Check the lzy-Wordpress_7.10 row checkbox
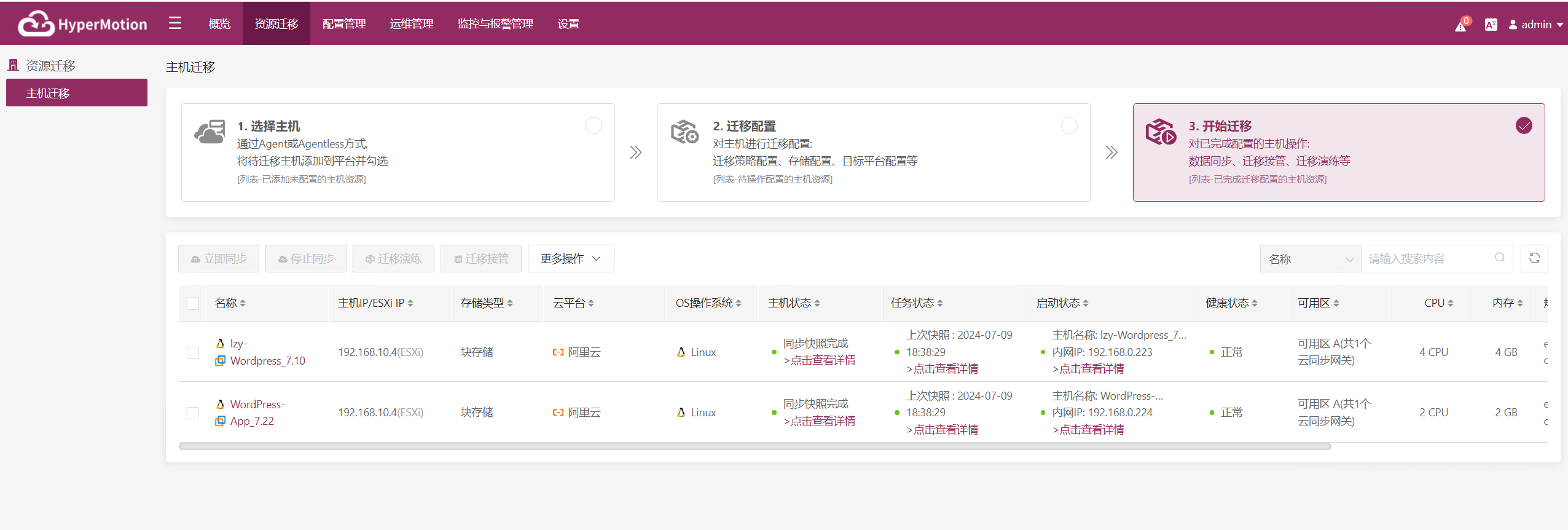Viewport: 1568px width, 530px height. (193, 352)
